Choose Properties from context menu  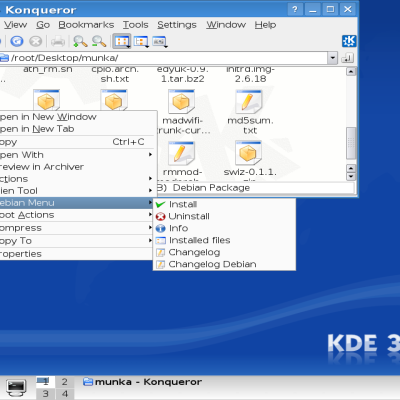coord(76,254)
